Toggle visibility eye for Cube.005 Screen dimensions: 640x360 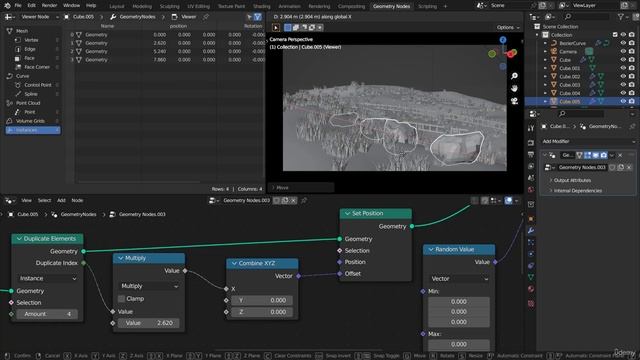click(623, 101)
